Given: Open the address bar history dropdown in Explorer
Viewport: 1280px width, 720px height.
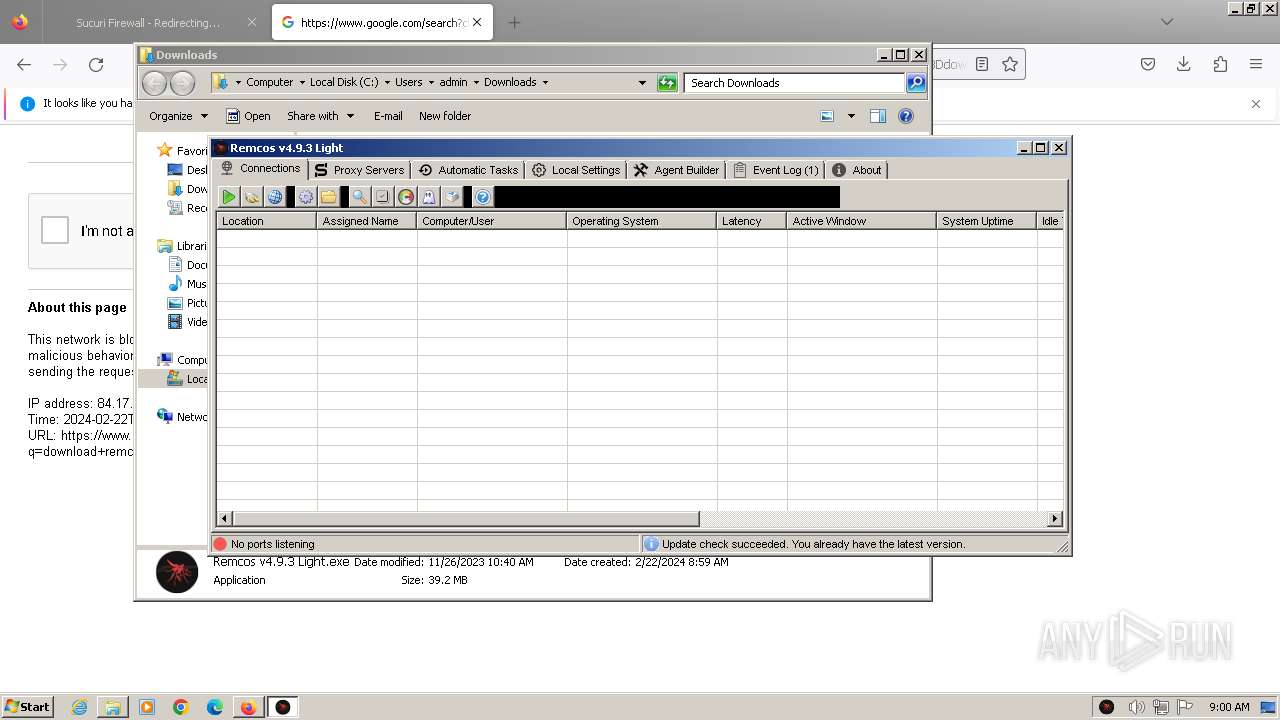Looking at the screenshot, I should click(x=642, y=83).
